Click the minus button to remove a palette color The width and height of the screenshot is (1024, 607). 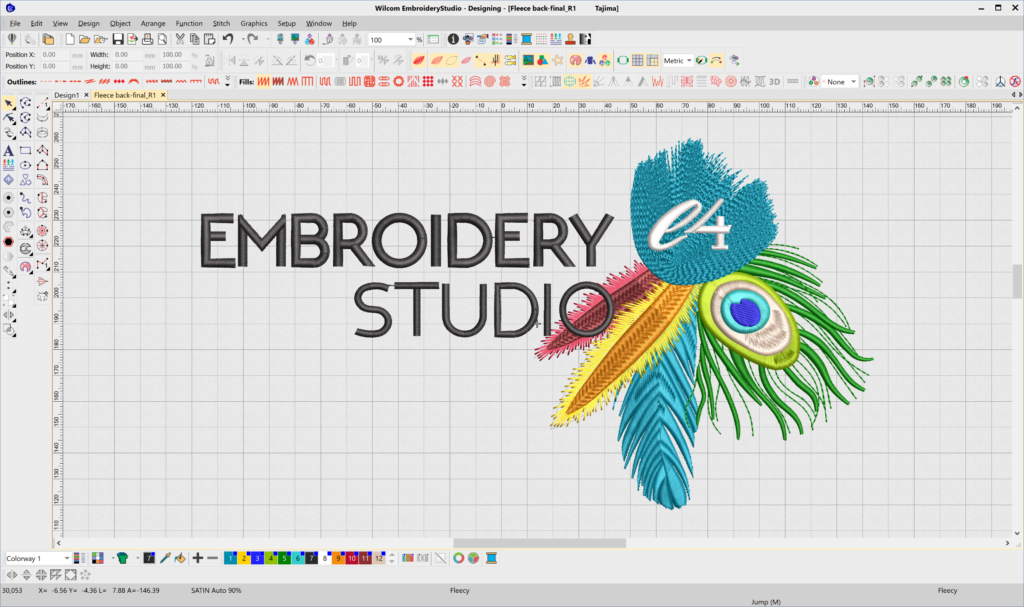click(211, 558)
